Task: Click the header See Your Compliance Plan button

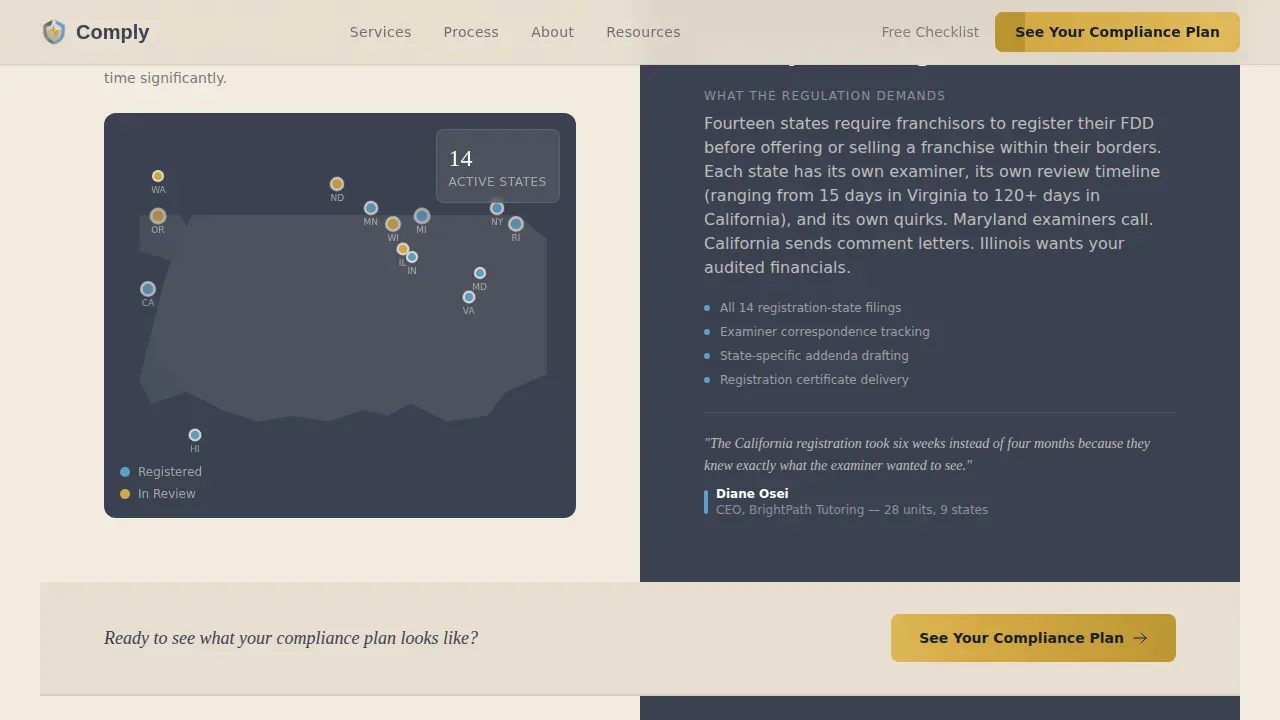Action: pyautogui.click(x=1117, y=32)
